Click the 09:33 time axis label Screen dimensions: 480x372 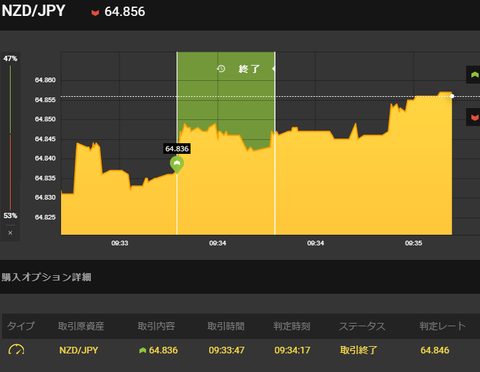(120, 243)
